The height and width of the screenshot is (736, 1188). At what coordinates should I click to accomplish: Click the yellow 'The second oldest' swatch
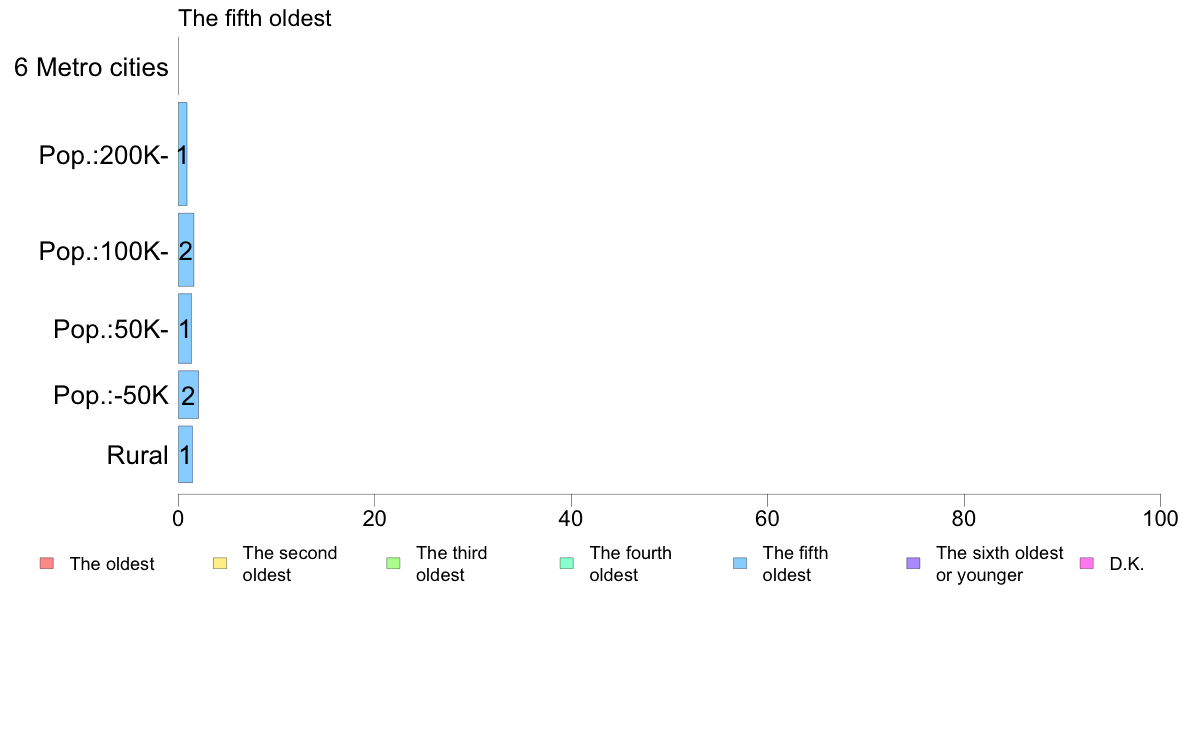tap(220, 563)
